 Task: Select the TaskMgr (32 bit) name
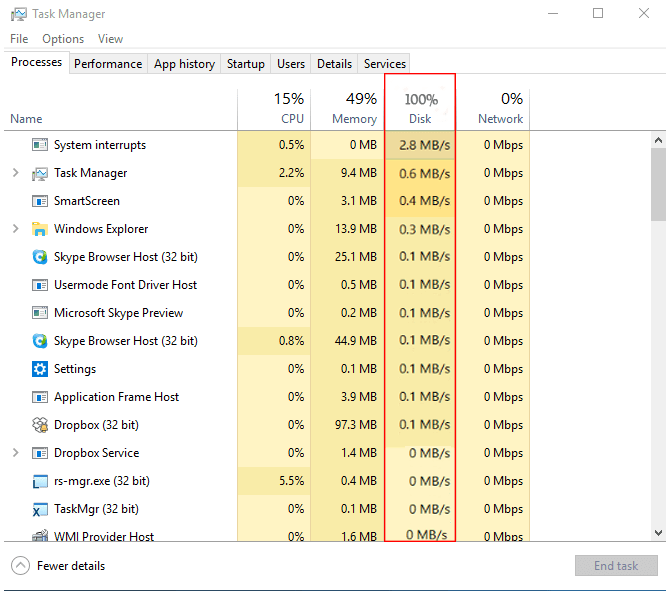[96, 509]
